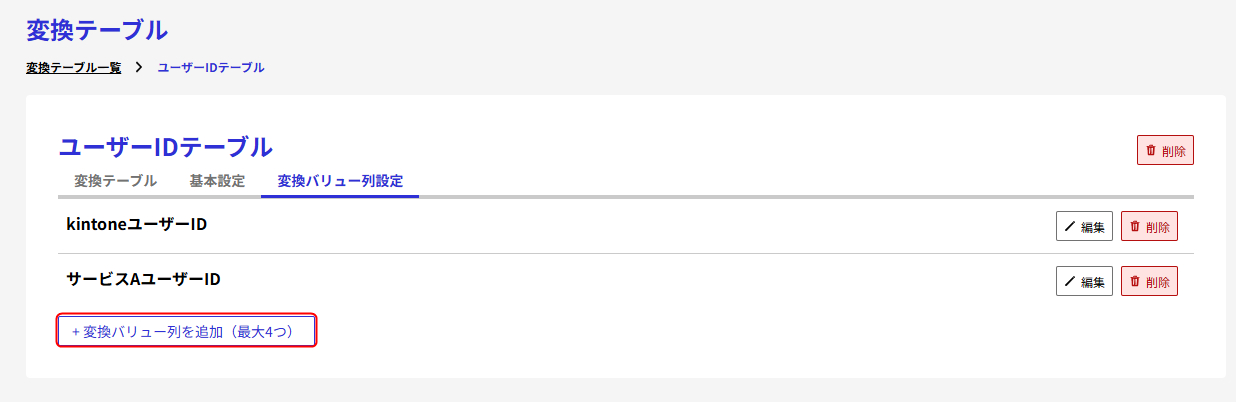1236x402 pixels.
Task: Click the pencil icon in the kintoneユーザーID row
Action: click(x=1070, y=227)
